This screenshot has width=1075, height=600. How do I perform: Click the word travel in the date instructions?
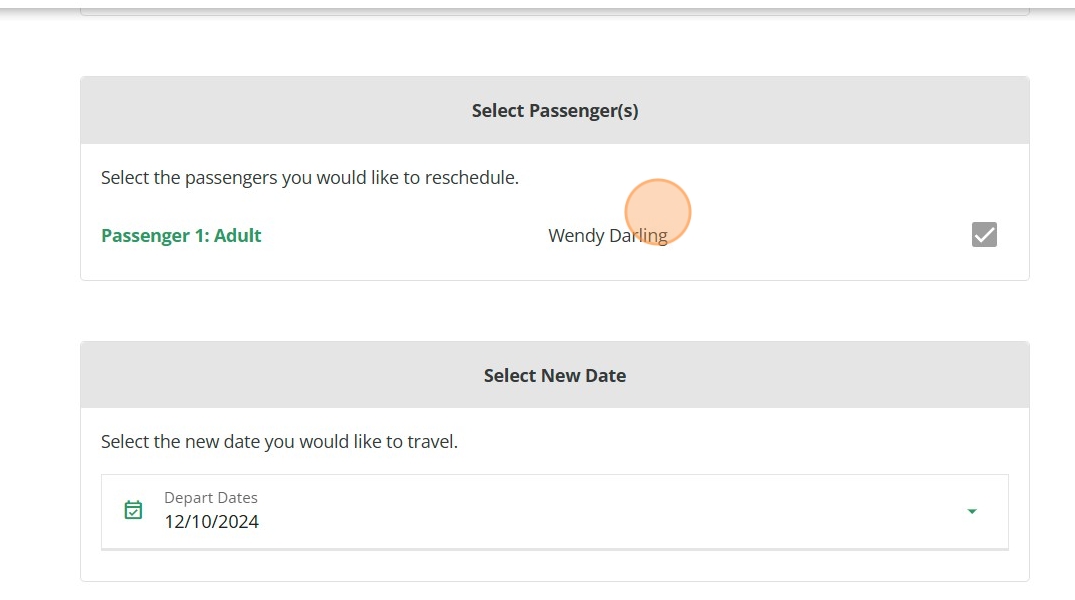pyautogui.click(x=431, y=441)
